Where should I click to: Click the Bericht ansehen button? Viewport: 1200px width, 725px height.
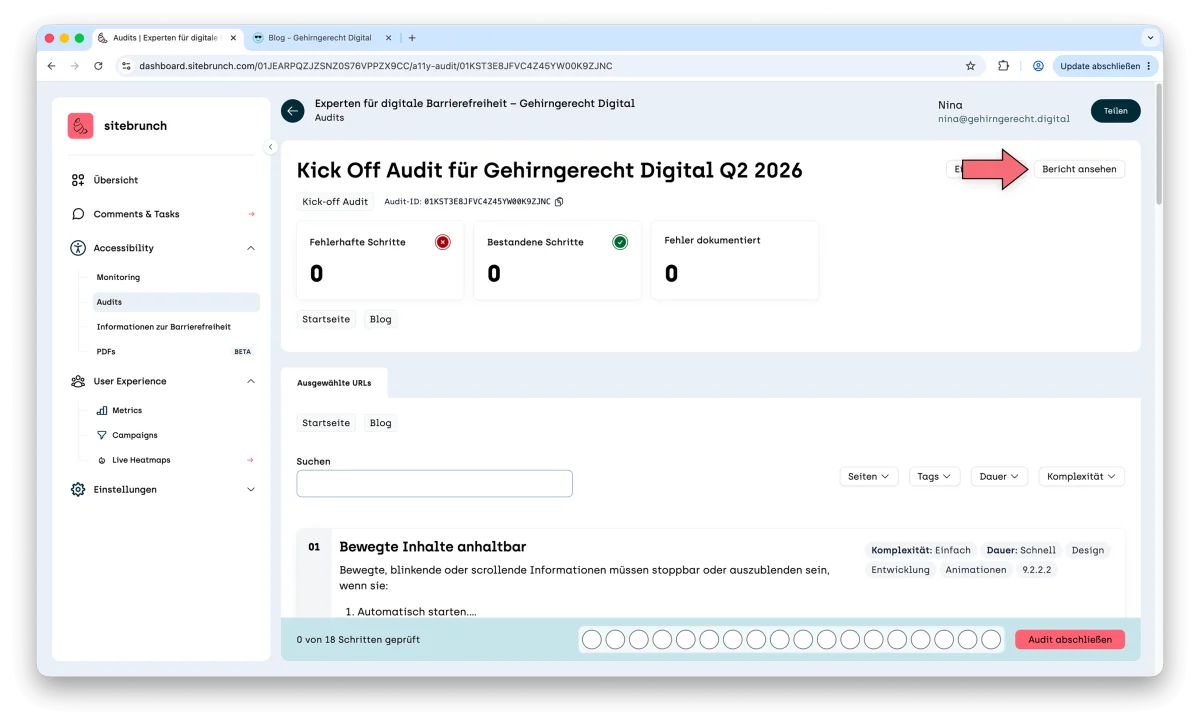(x=1079, y=169)
